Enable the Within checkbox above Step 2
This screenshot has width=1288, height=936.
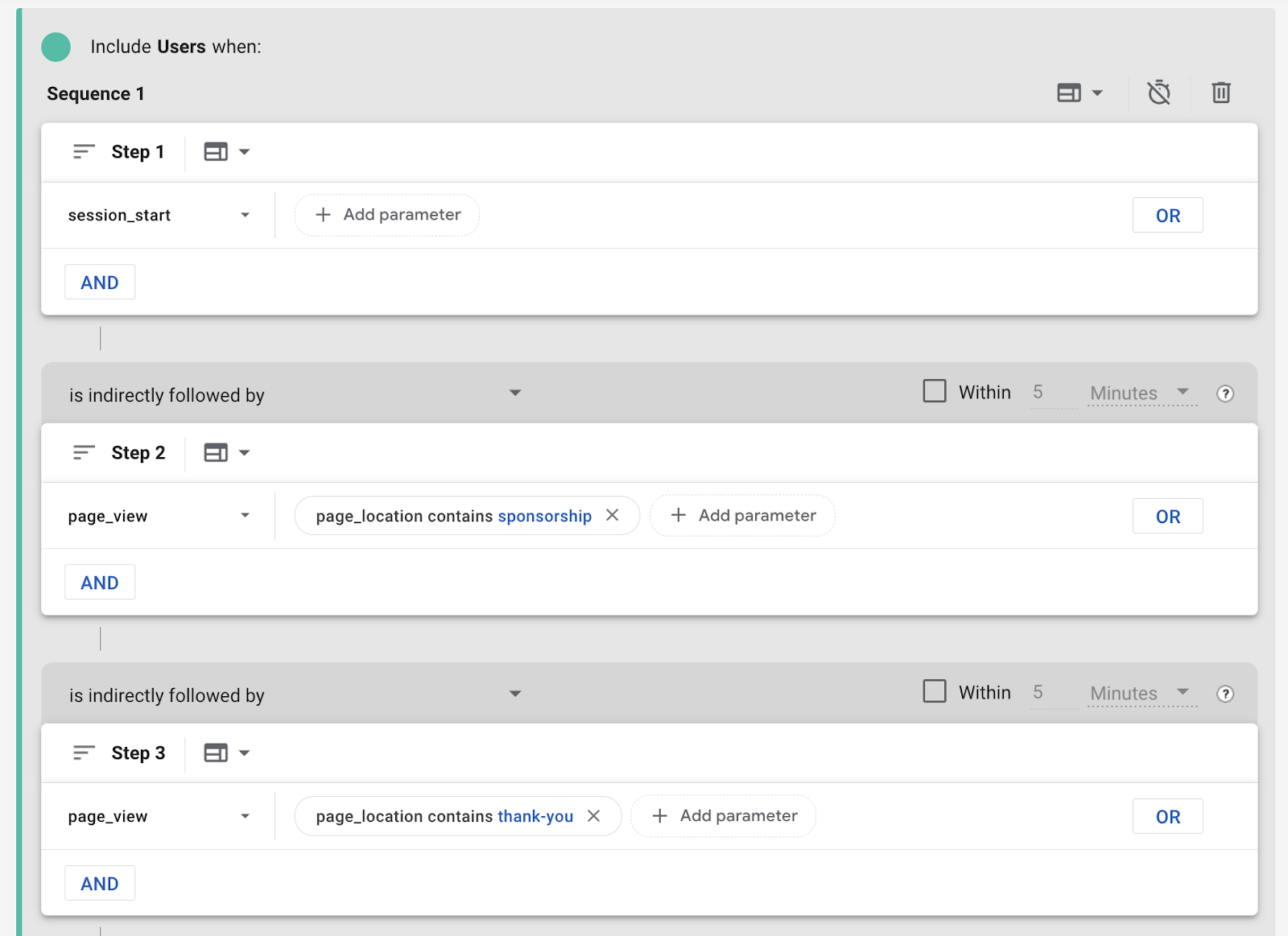point(934,392)
